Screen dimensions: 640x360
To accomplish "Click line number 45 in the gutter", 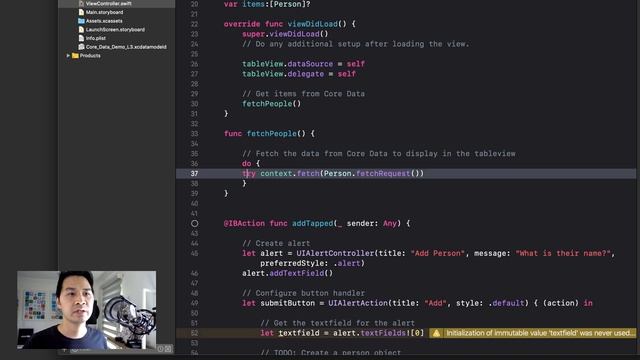I will pos(194,253).
